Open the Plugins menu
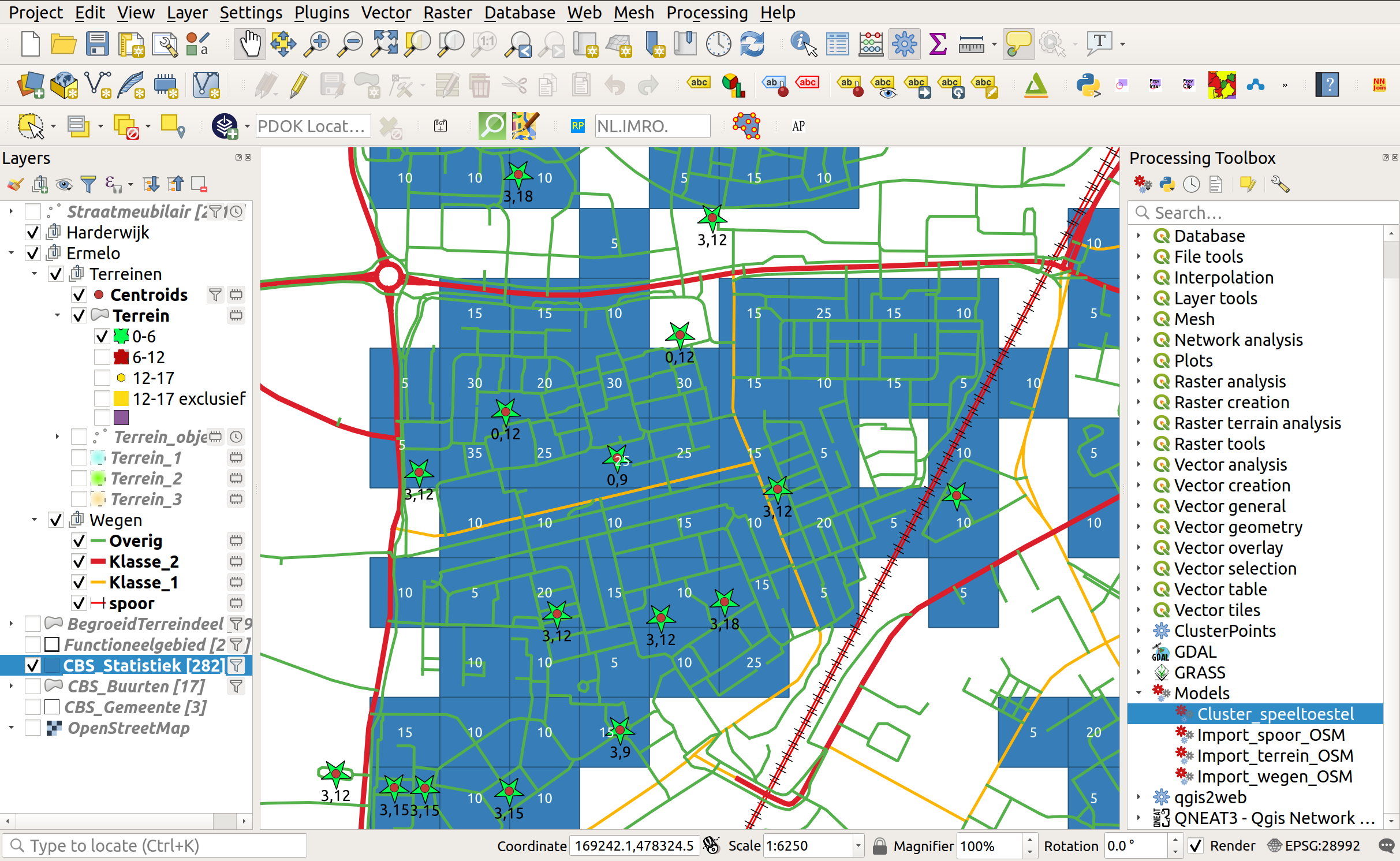 point(322,12)
